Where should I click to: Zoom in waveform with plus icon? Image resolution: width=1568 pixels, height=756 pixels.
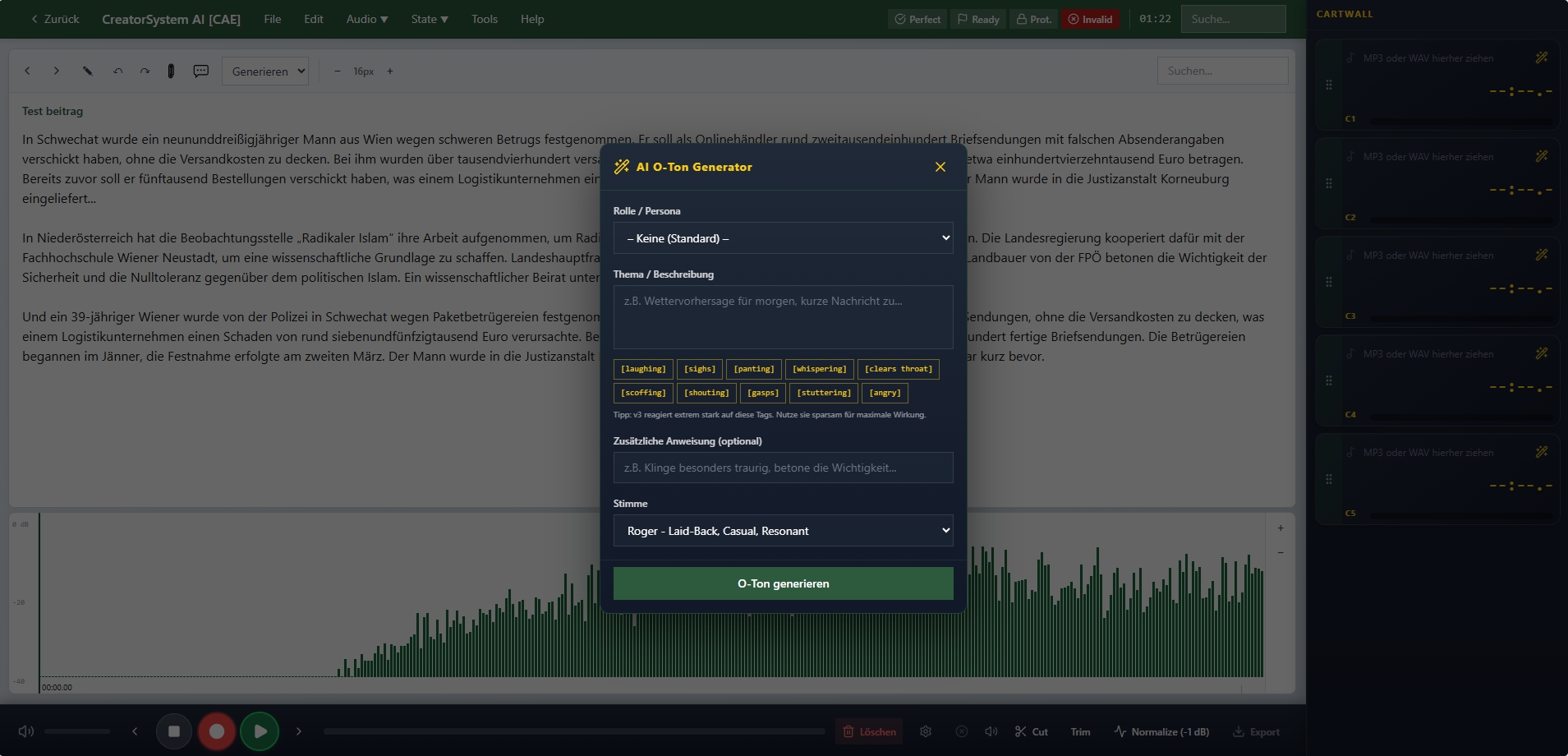[x=1280, y=528]
